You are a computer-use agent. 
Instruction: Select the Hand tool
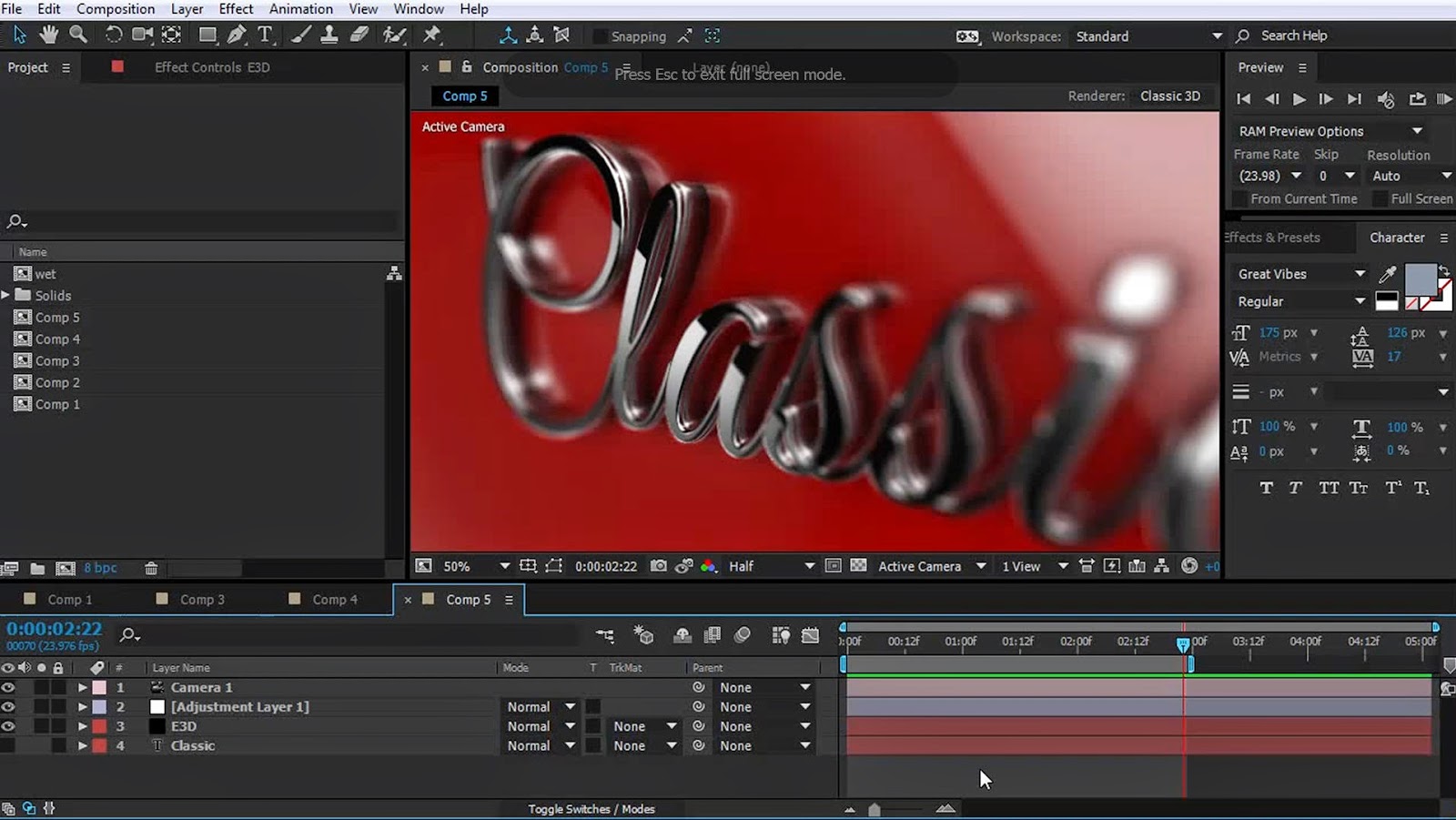[49, 35]
